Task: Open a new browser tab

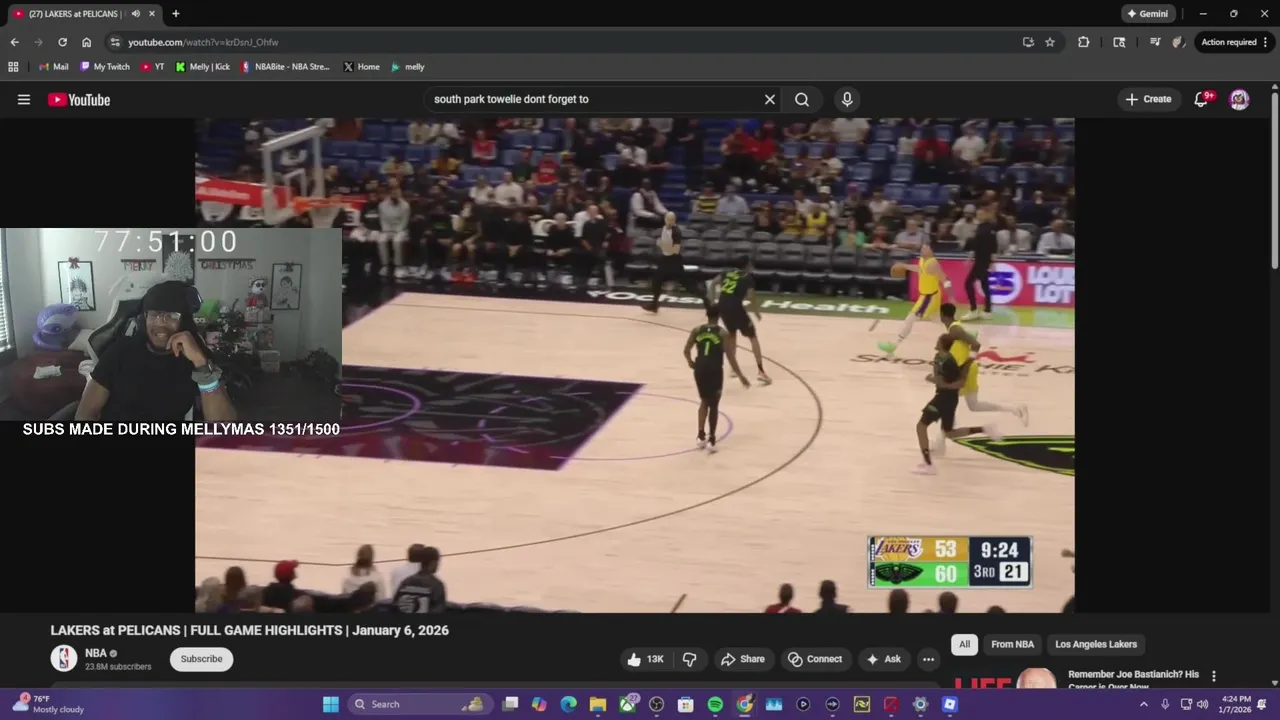Action: click(176, 14)
